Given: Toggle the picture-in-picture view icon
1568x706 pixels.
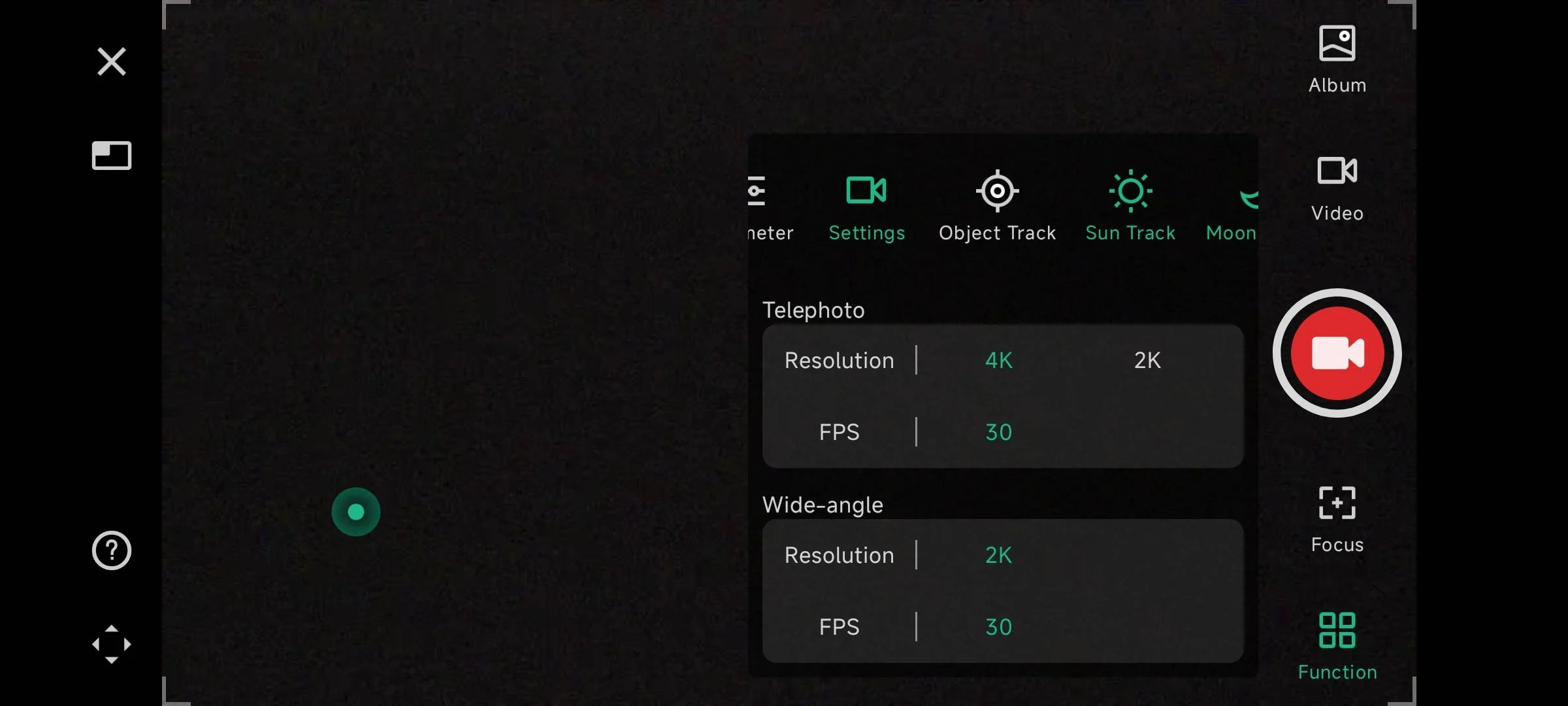Looking at the screenshot, I should (112, 156).
